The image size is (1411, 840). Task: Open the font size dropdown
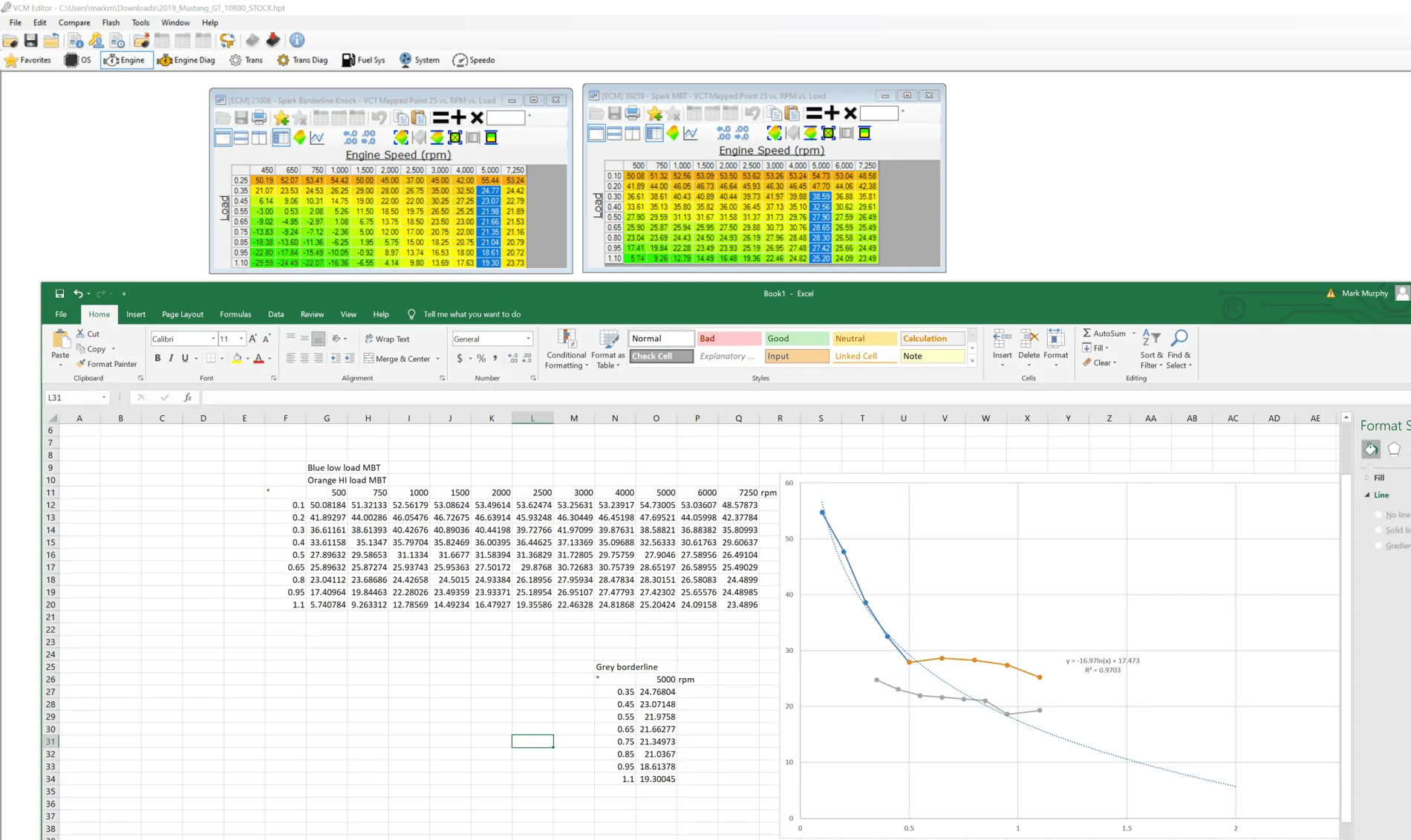point(241,339)
